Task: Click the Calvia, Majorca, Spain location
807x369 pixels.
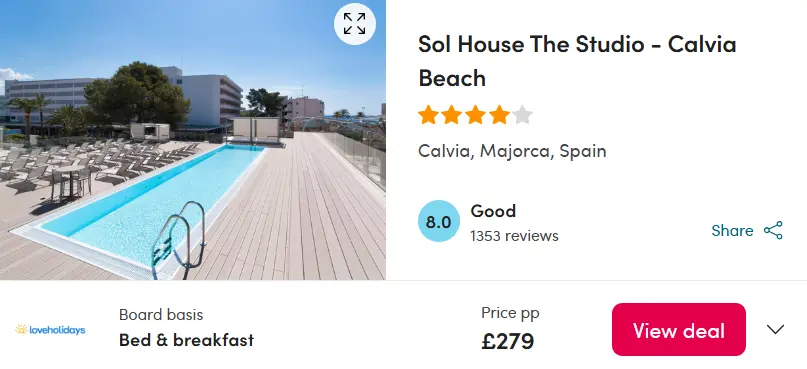Action: point(512,151)
